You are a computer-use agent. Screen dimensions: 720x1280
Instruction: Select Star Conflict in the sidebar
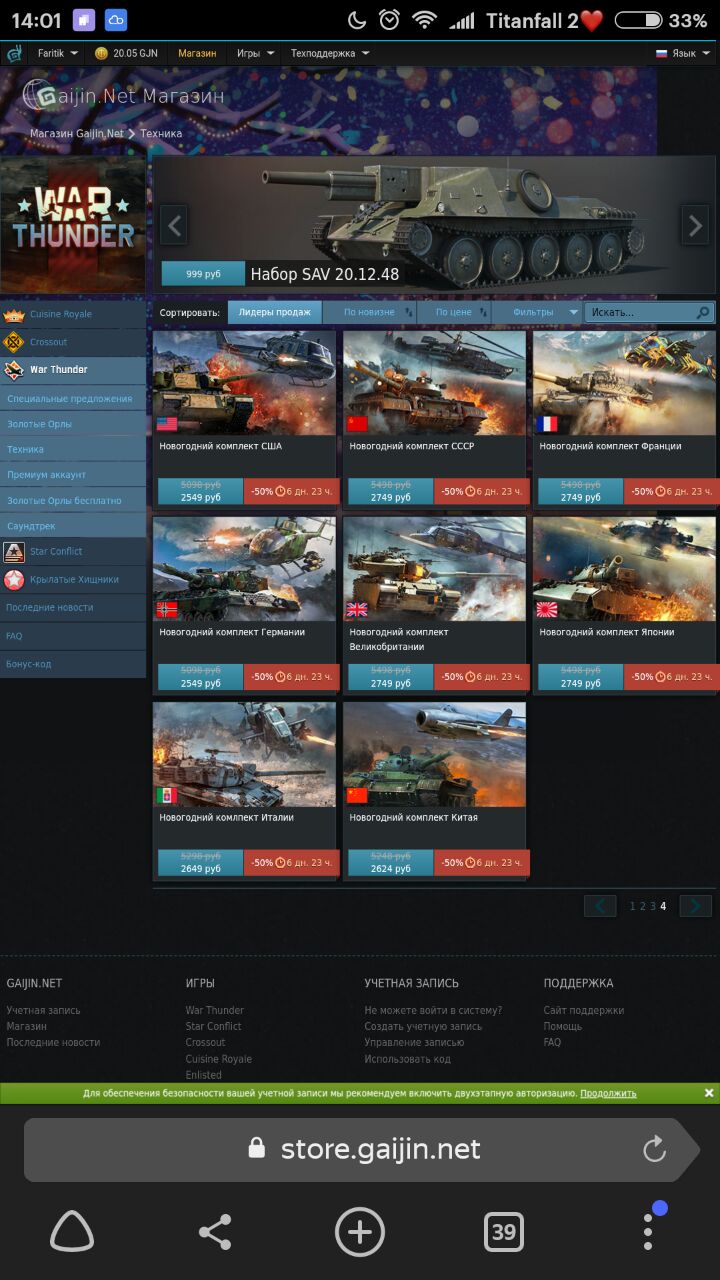tap(73, 551)
